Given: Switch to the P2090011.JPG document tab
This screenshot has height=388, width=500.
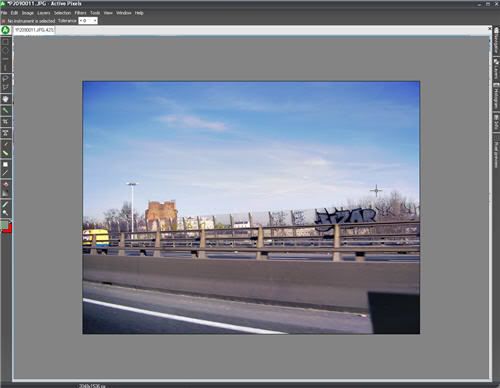Looking at the screenshot, I should 34,30.
